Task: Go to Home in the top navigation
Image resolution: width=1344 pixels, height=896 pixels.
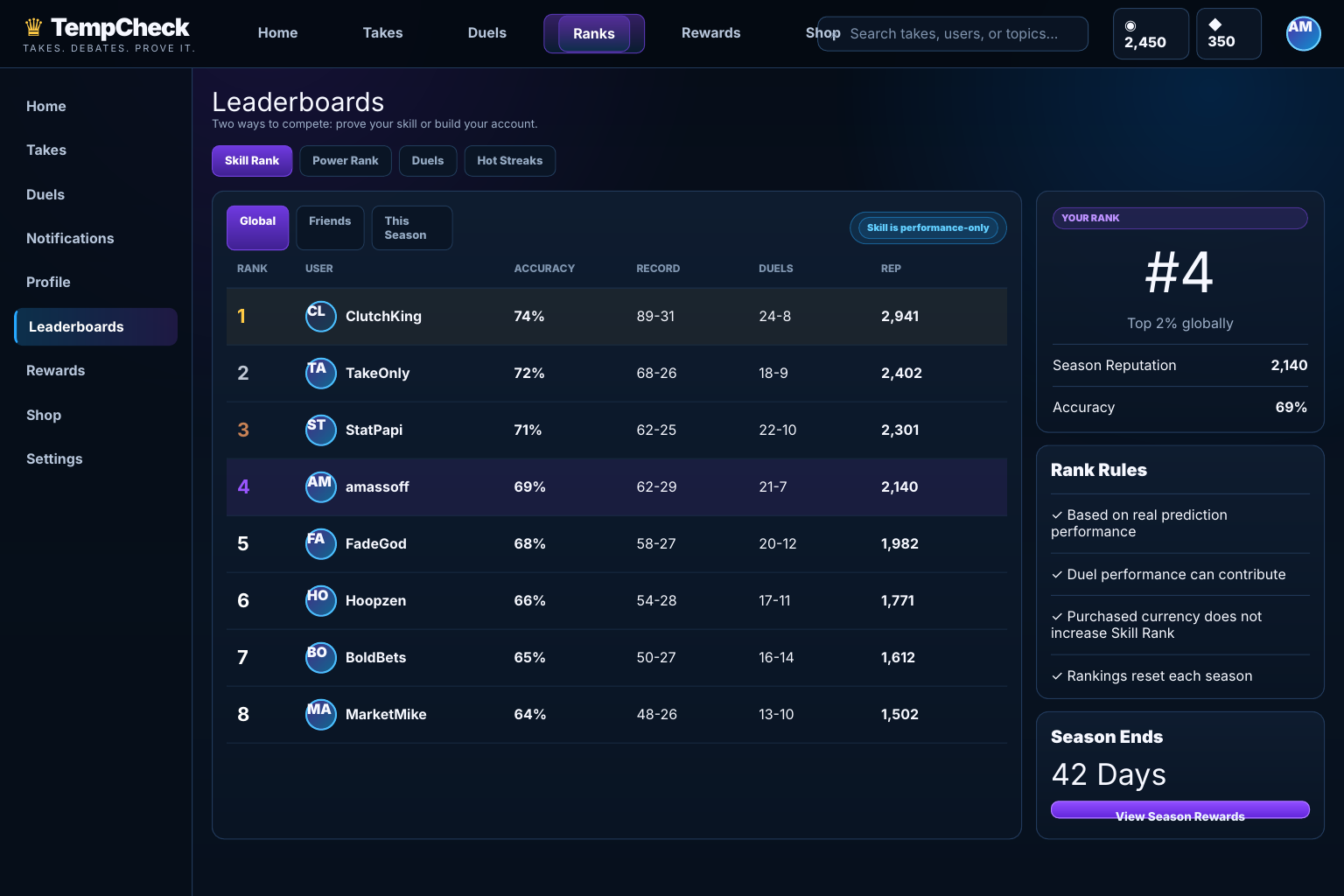Action: coord(277,32)
